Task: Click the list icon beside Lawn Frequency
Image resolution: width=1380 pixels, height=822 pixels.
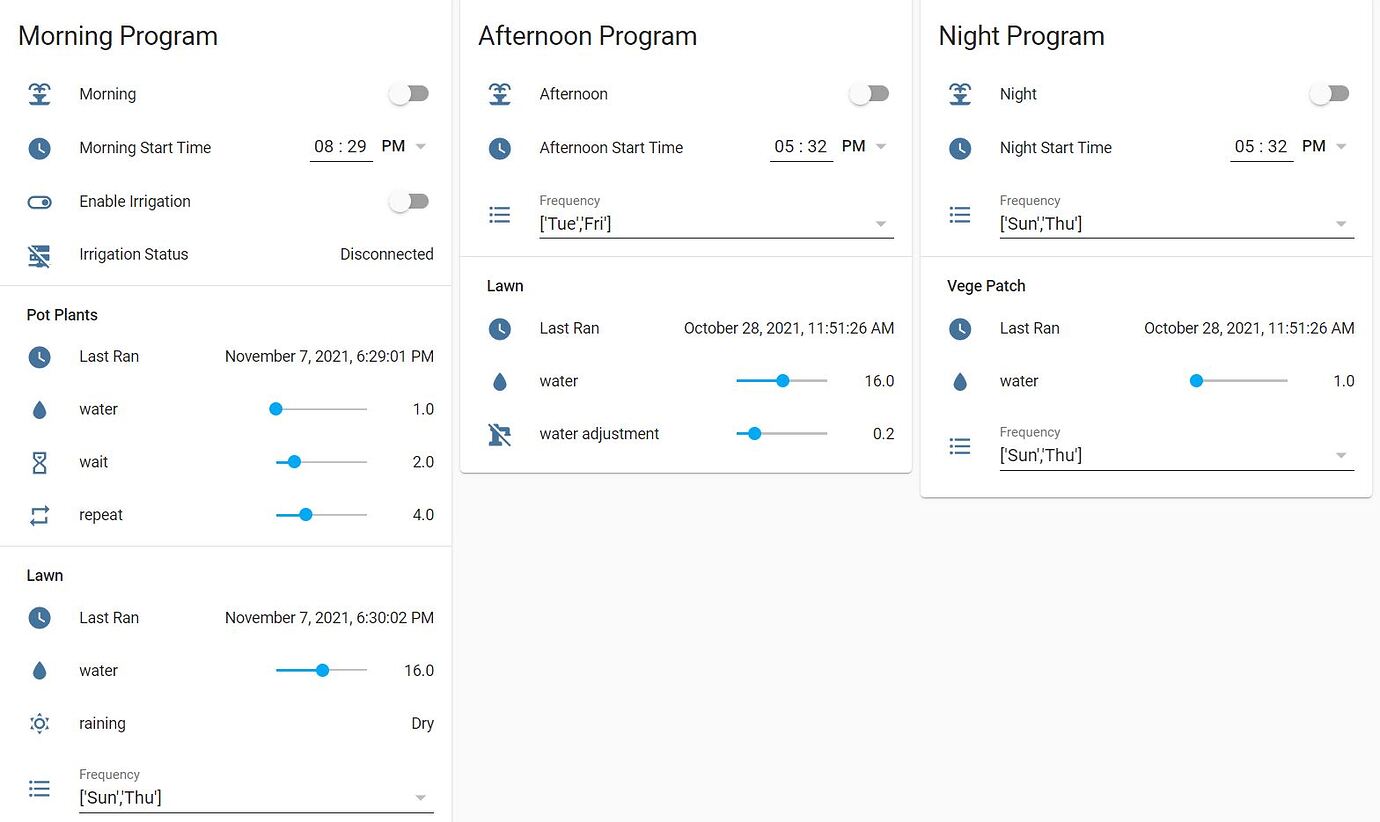Action: 39,789
